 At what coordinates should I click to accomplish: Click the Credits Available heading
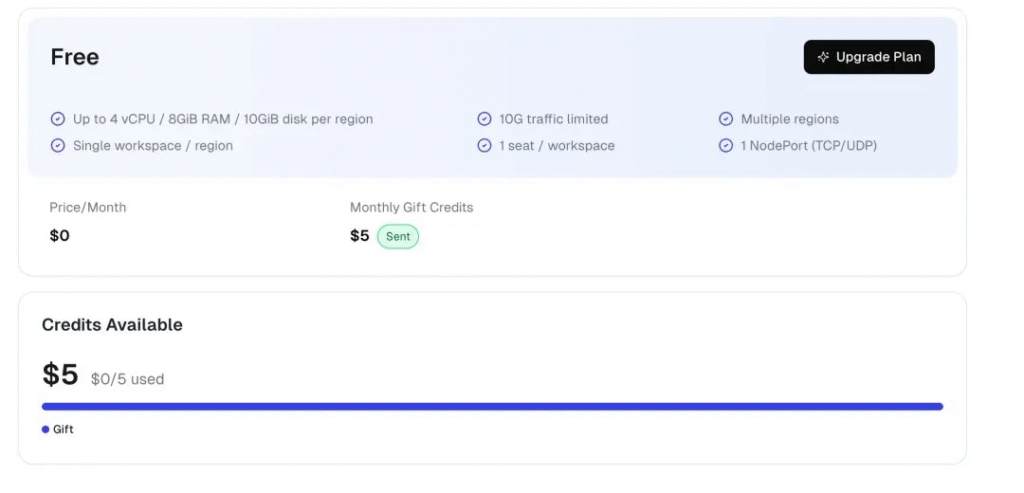[x=112, y=325]
